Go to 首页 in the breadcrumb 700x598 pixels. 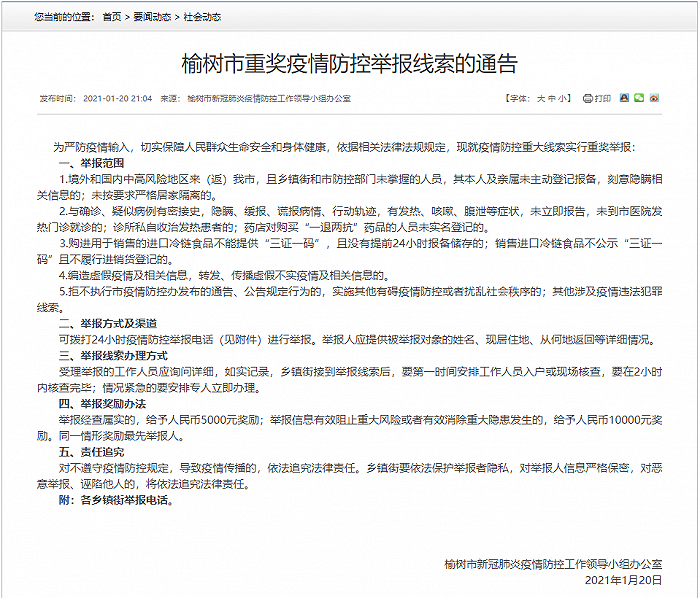click(x=112, y=17)
